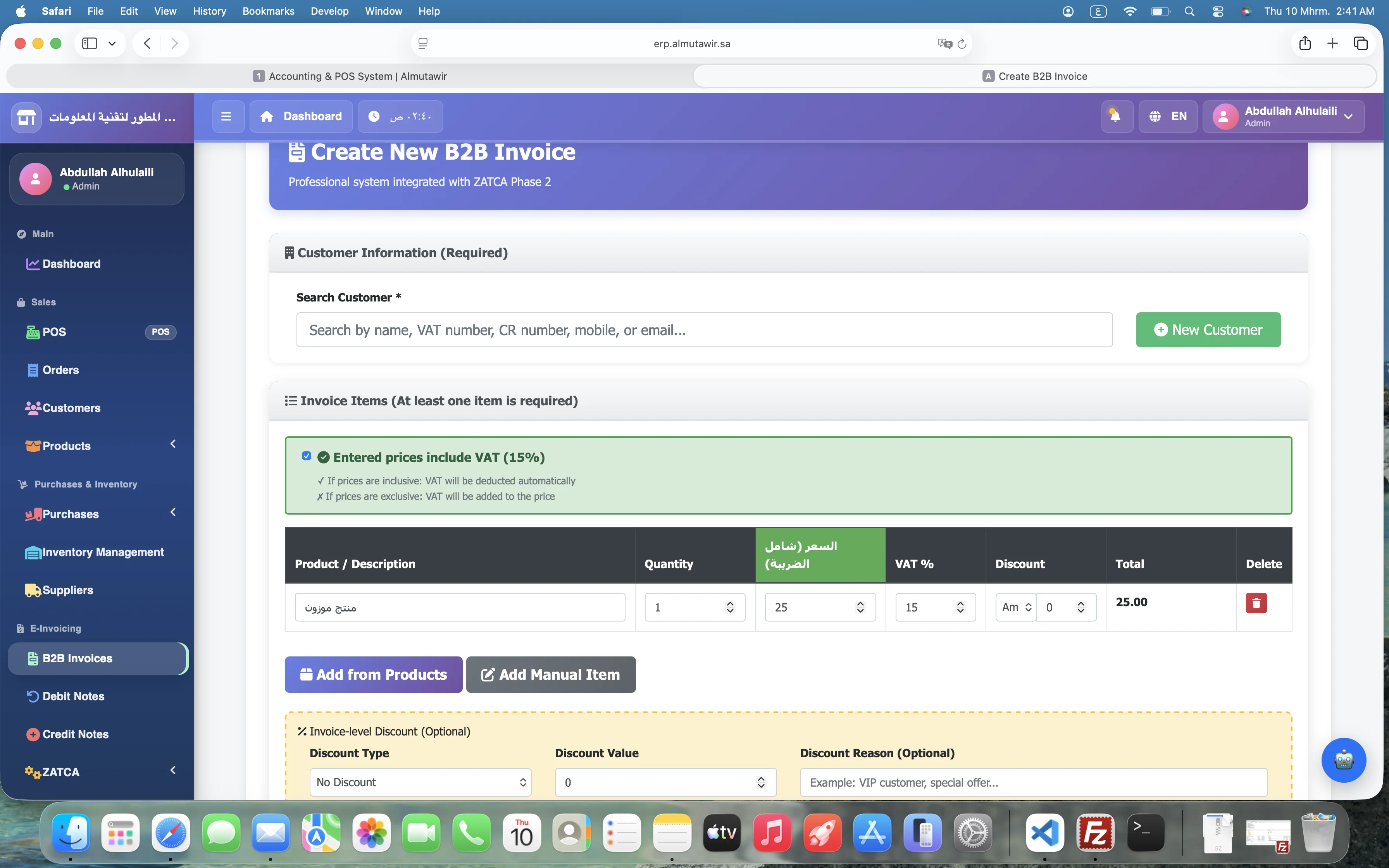This screenshot has width=1389, height=868.
Task: Open Music app from the dock
Action: 772,833
